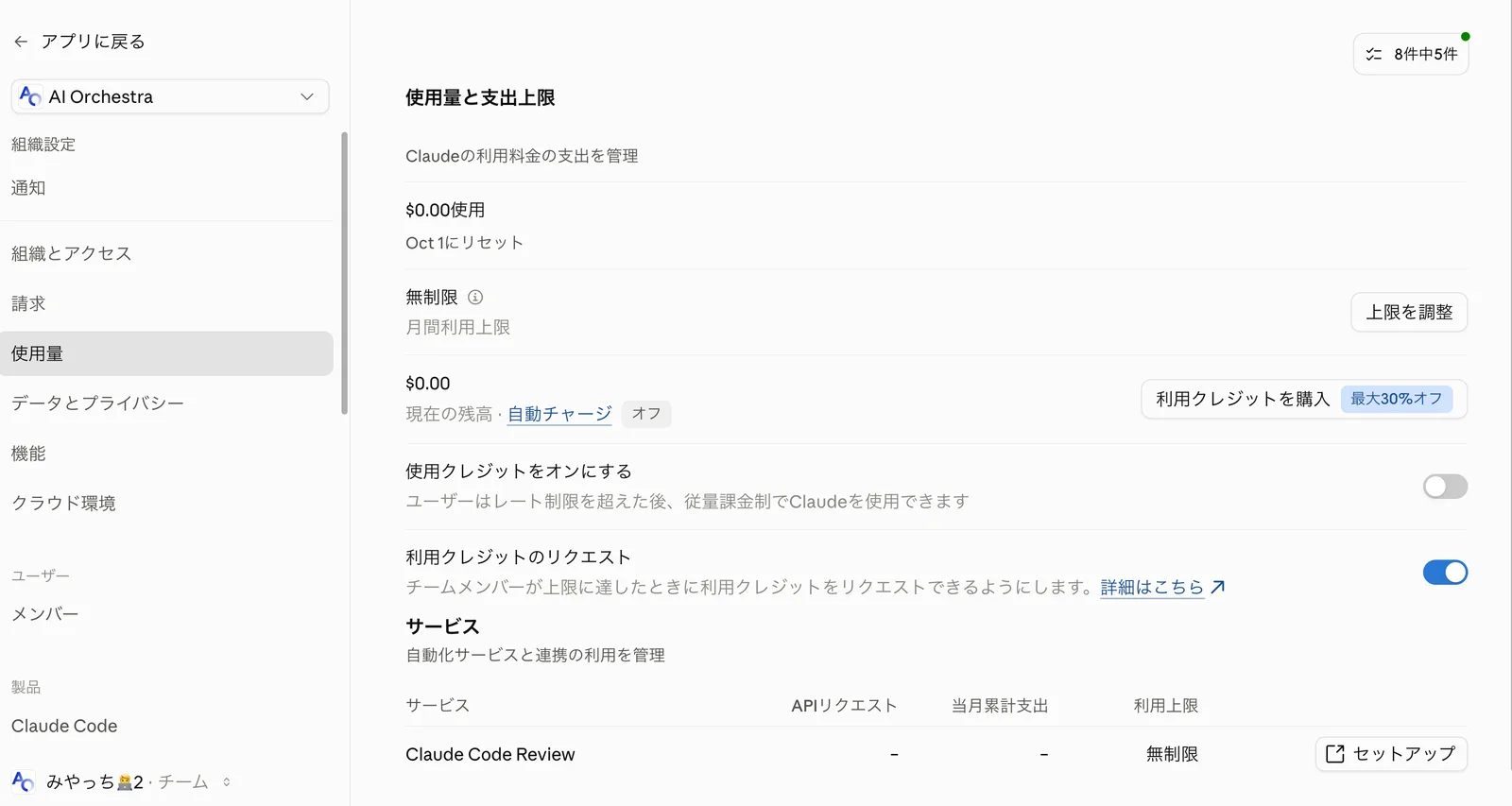Screen dimensions: 1512x806
Task: Click the 最大30%オフ badge
Action: click(x=1397, y=399)
